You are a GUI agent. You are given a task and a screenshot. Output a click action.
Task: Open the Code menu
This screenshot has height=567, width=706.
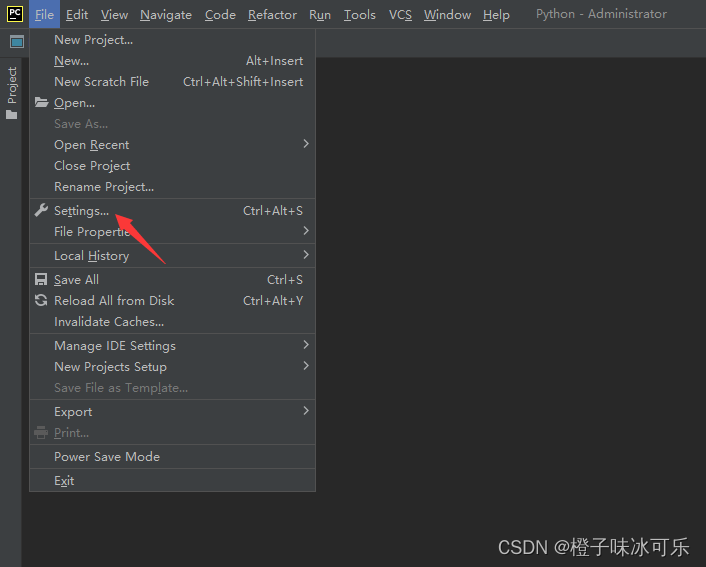click(x=220, y=14)
